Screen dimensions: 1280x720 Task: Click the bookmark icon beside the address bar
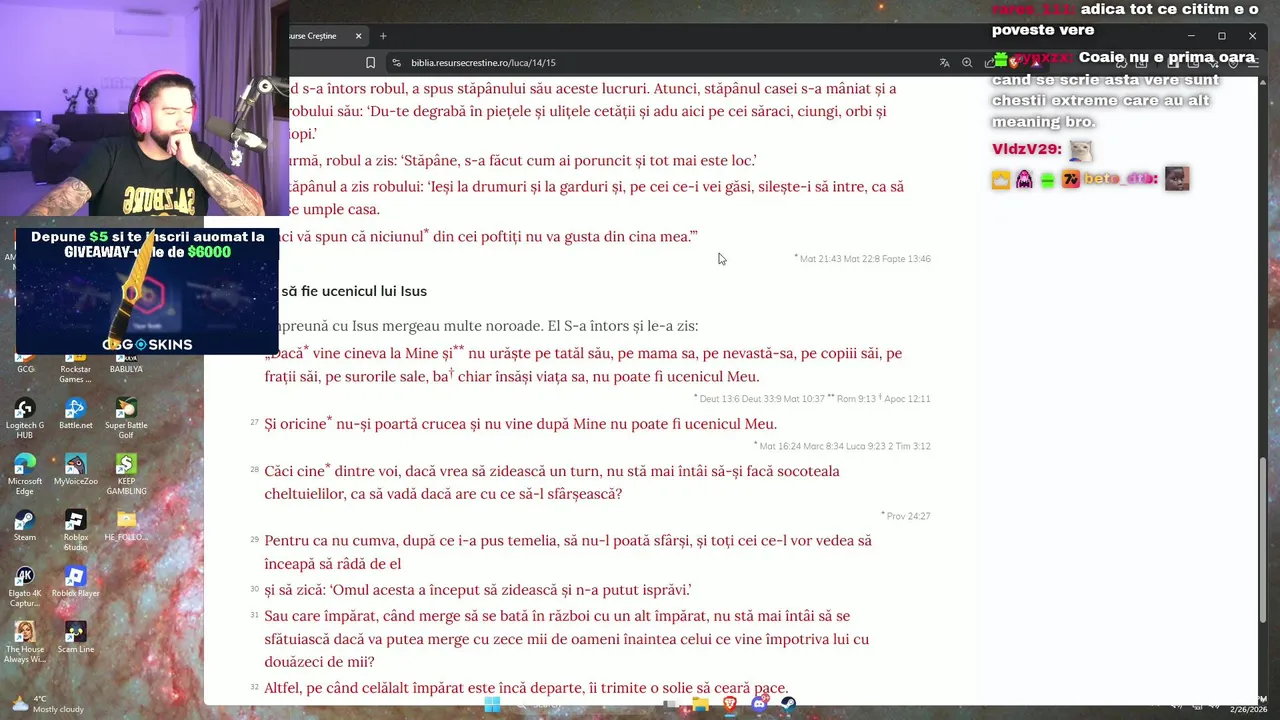[x=370, y=62]
